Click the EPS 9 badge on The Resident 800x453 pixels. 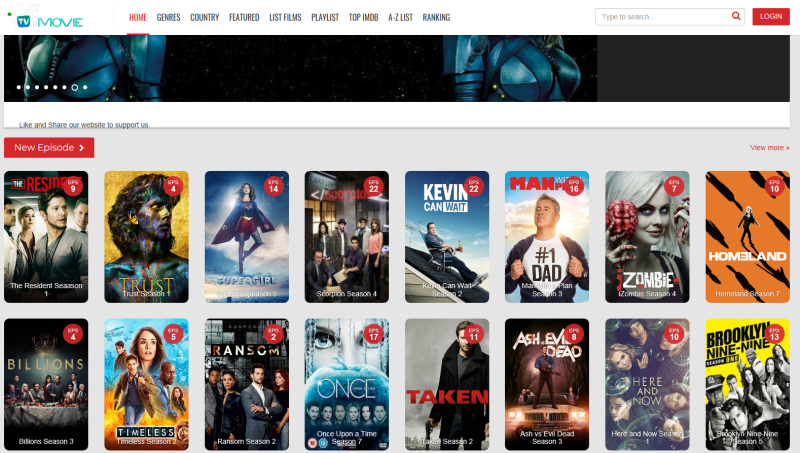(x=73, y=186)
